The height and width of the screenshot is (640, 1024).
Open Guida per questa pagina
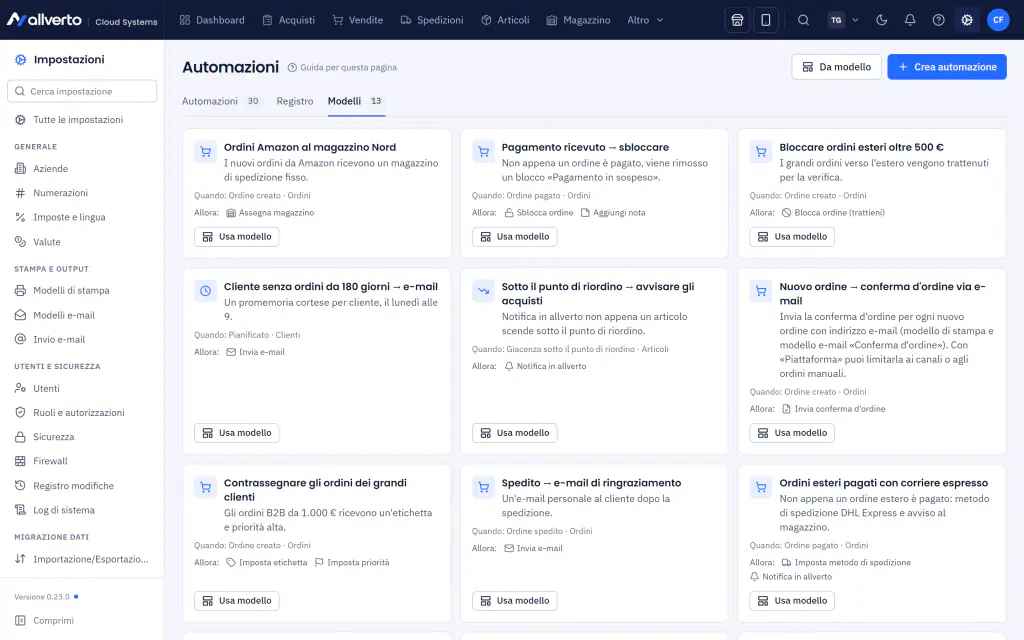click(x=342, y=67)
